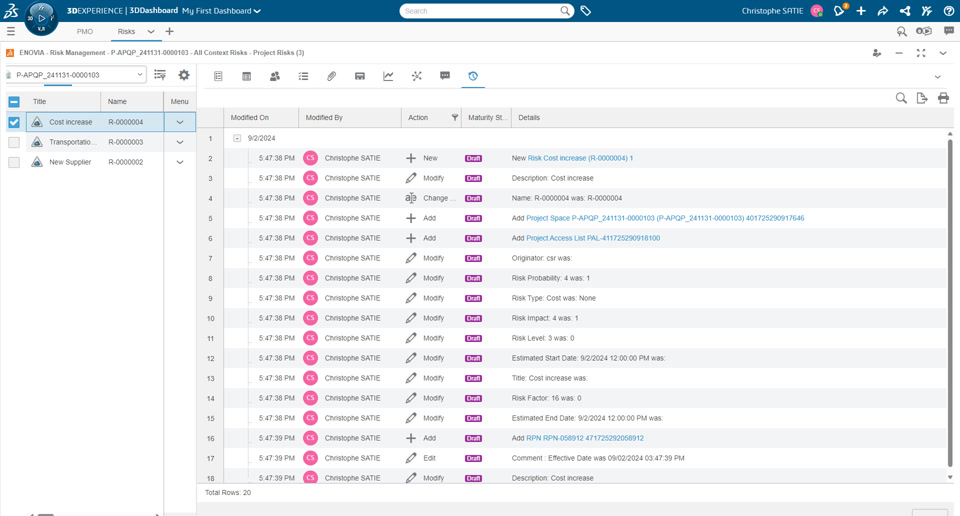Click the R-0000003 name cell

[126, 143]
